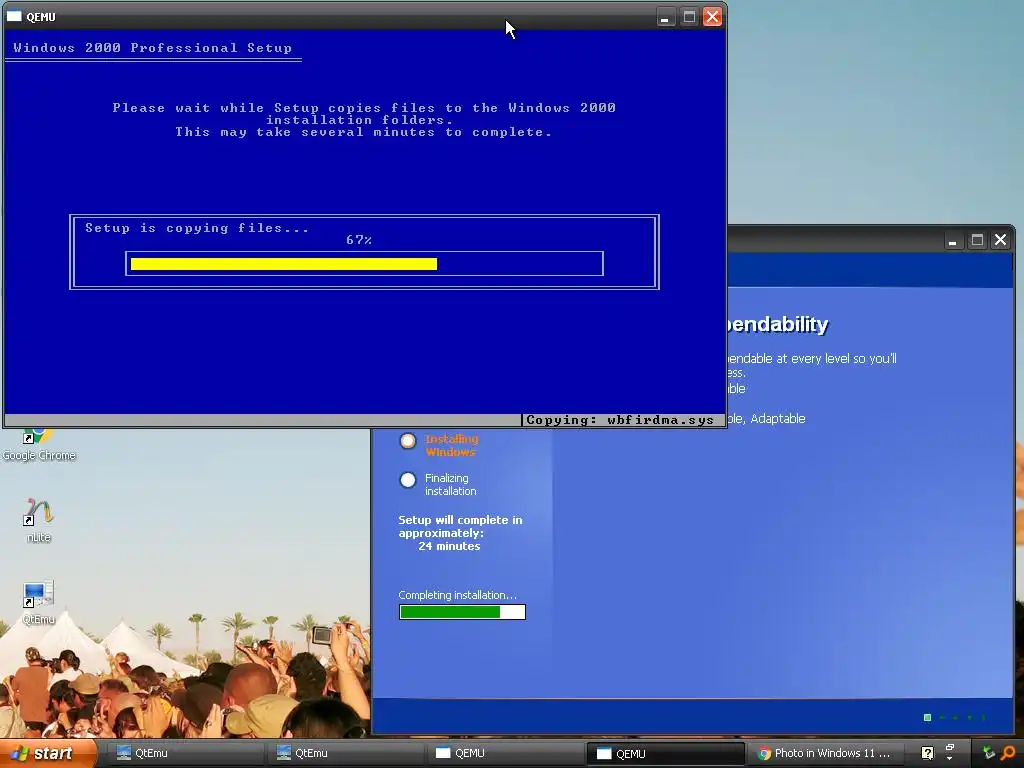The height and width of the screenshot is (768, 1024).
Task: Click the '24 minutes' remaining time text
Action: [449, 546]
